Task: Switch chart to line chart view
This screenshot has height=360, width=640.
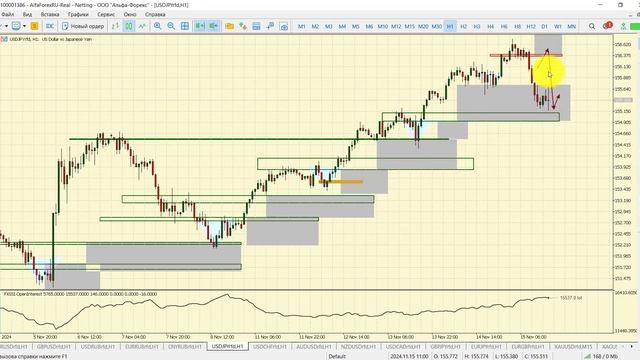Action: (x=142, y=26)
